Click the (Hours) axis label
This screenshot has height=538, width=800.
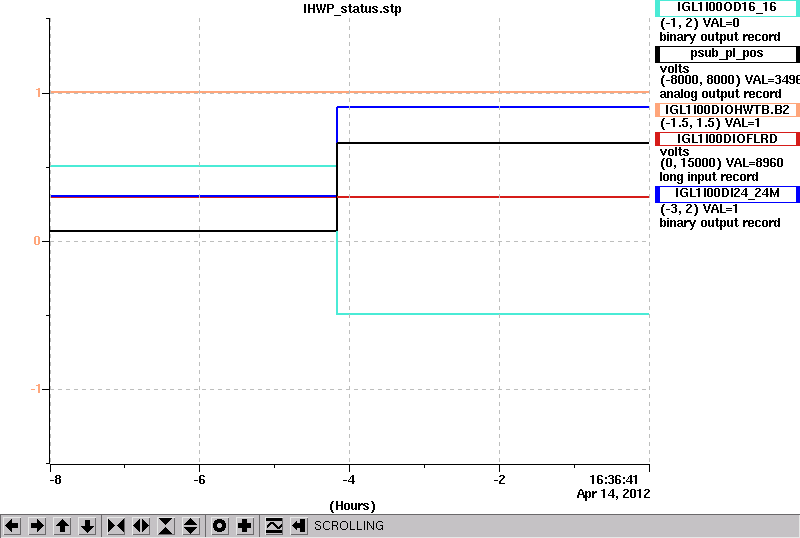point(352,506)
